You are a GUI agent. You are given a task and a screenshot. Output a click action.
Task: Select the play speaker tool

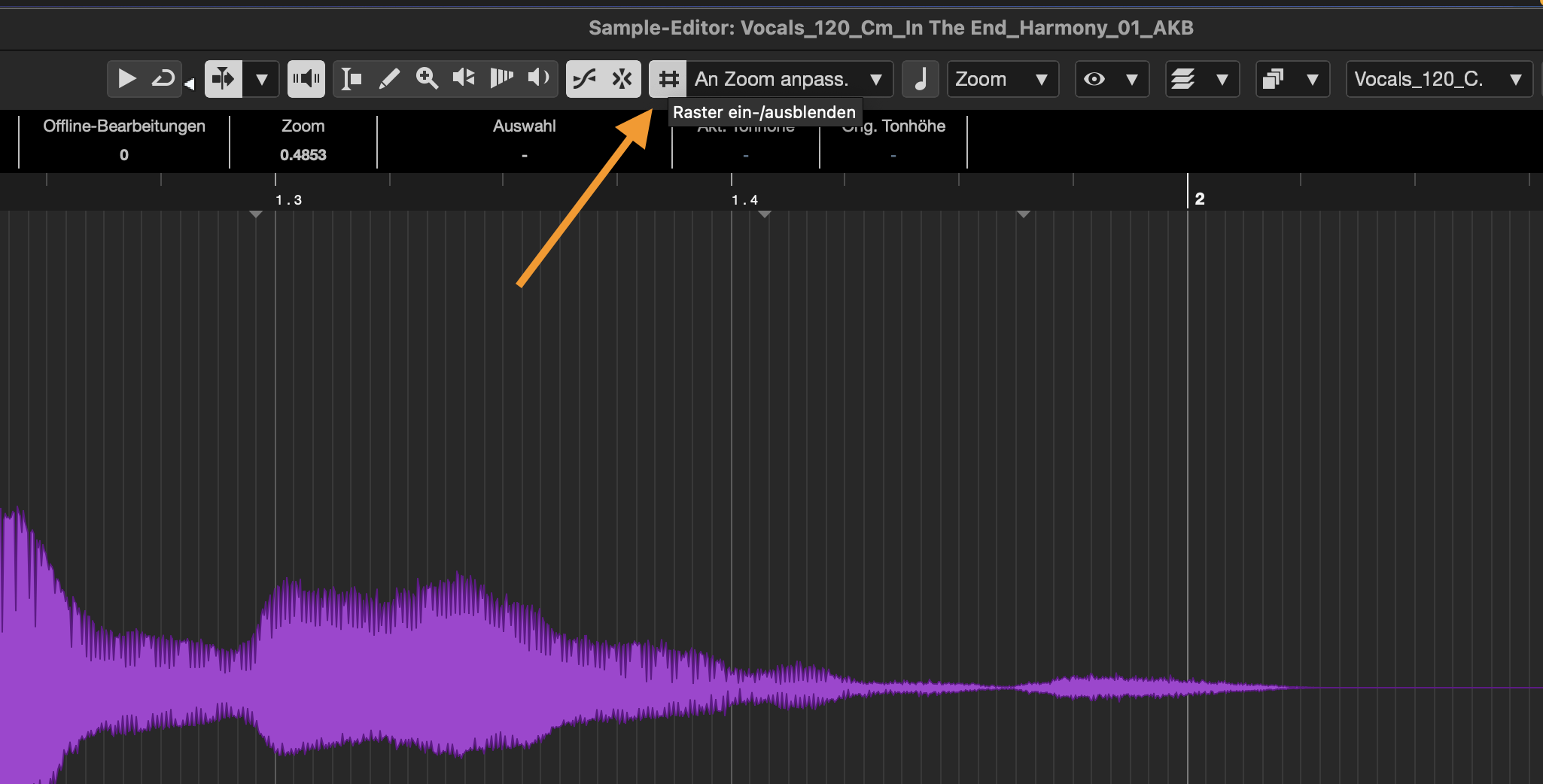click(539, 79)
